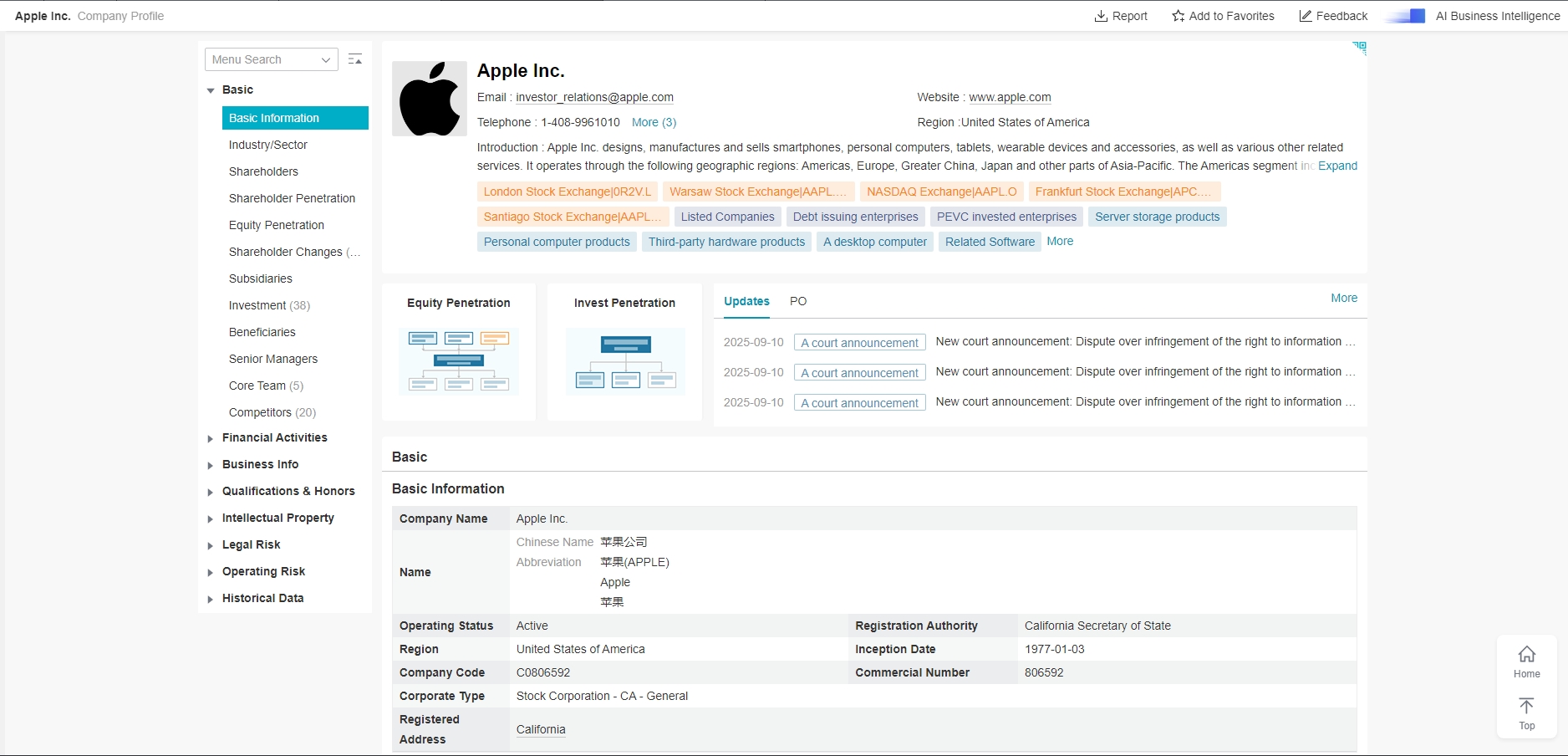The height and width of the screenshot is (756, 1568).
Task: Open the Equity Penetration diagram thumbnail
Action: [x=459, y=361]
